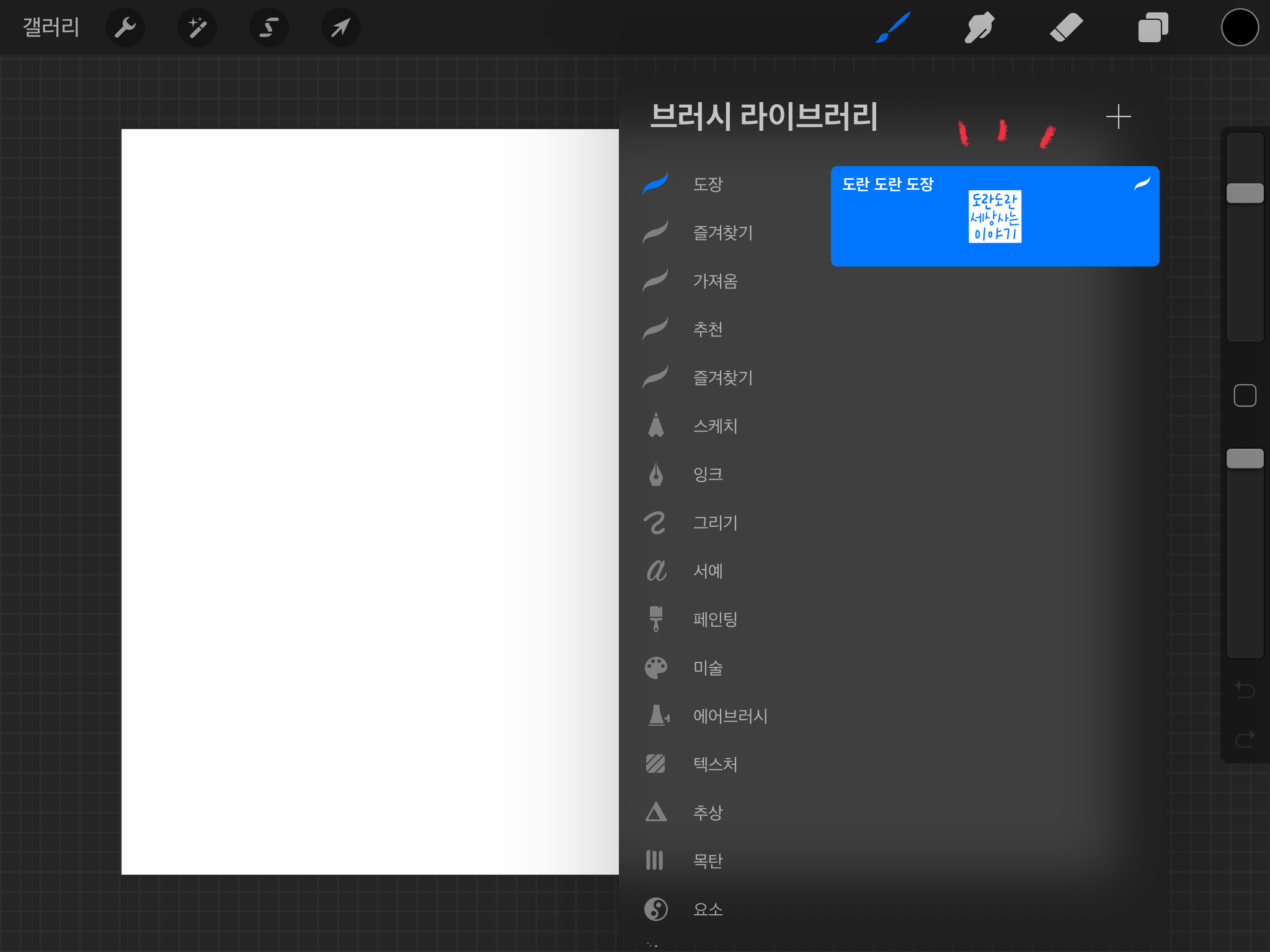Select the 에어브러시 brush set

[x=730, y=716]
